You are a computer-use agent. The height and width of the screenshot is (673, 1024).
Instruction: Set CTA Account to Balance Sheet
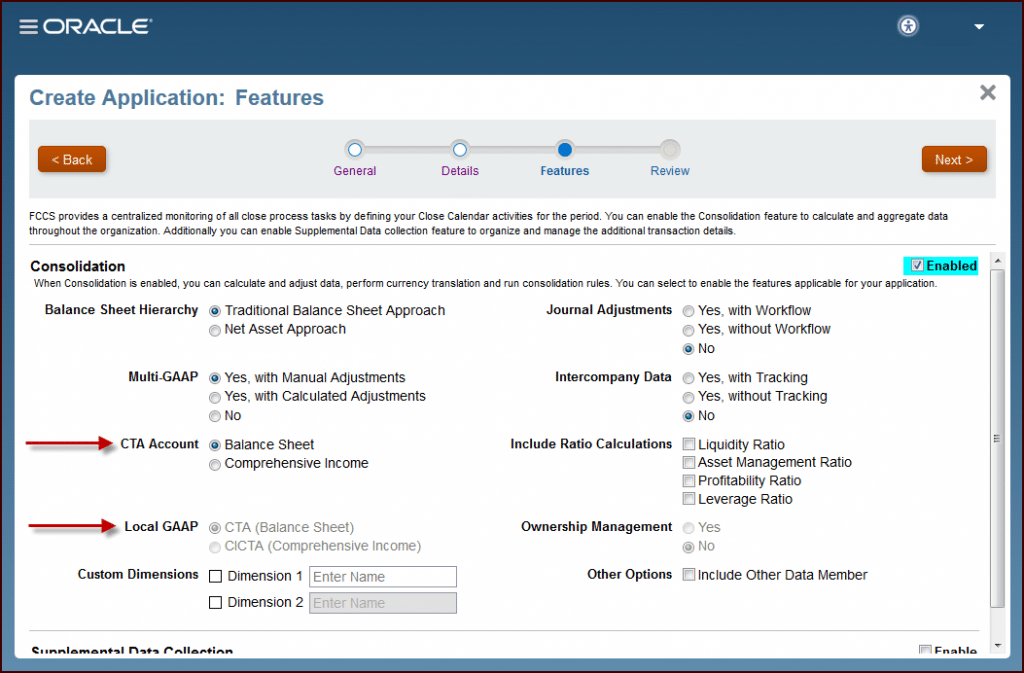[x=214, y=445]
